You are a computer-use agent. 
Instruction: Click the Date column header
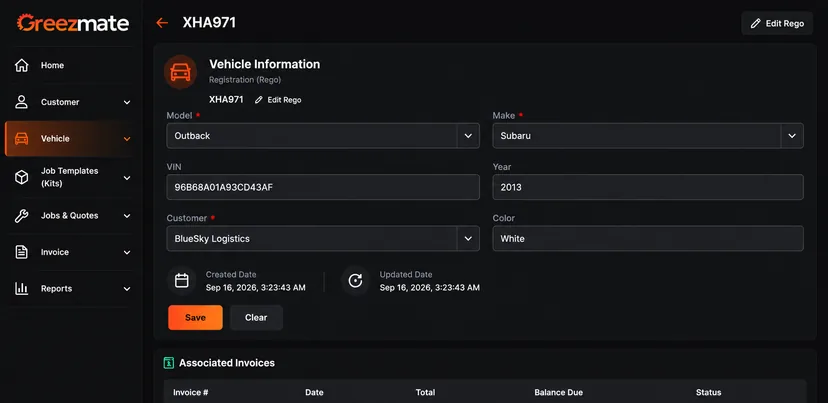point(314,392)
